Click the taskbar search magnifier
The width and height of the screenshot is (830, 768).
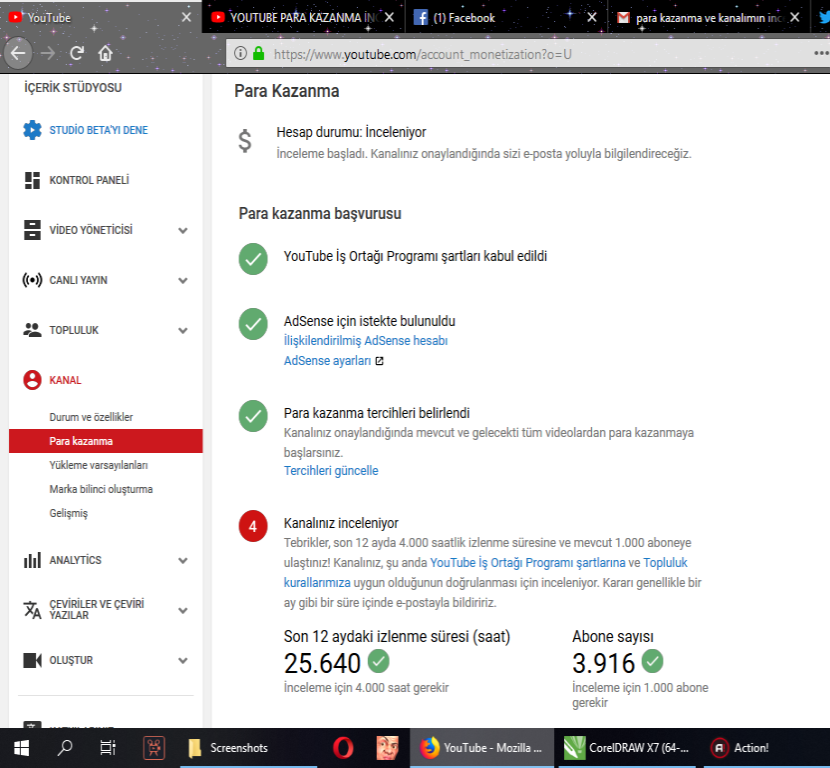click(x=65, y=747)
